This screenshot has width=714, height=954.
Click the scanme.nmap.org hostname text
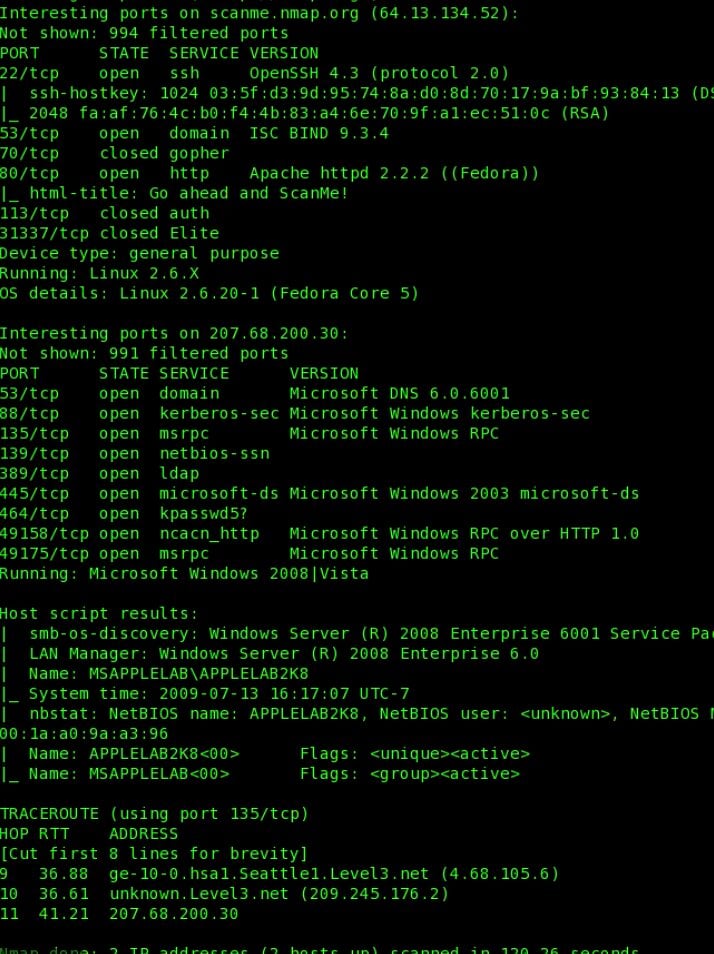(x=285, y=13)
